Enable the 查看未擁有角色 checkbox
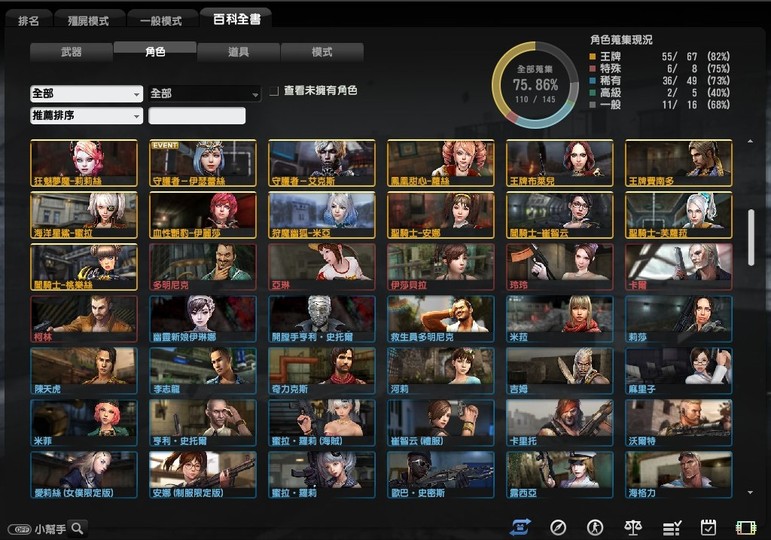This screenshot has width=771, height=540. [x=274, y=91]
